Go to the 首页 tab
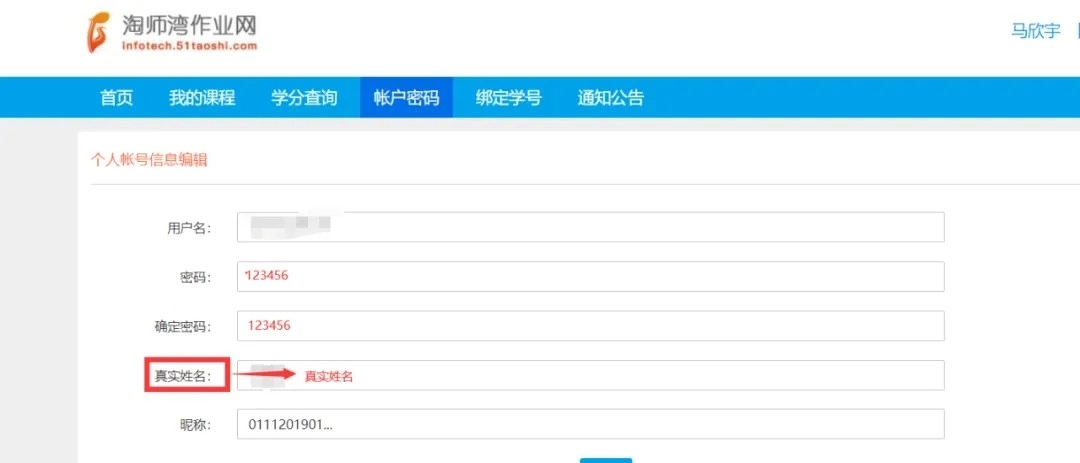 [x=116, y=98]
